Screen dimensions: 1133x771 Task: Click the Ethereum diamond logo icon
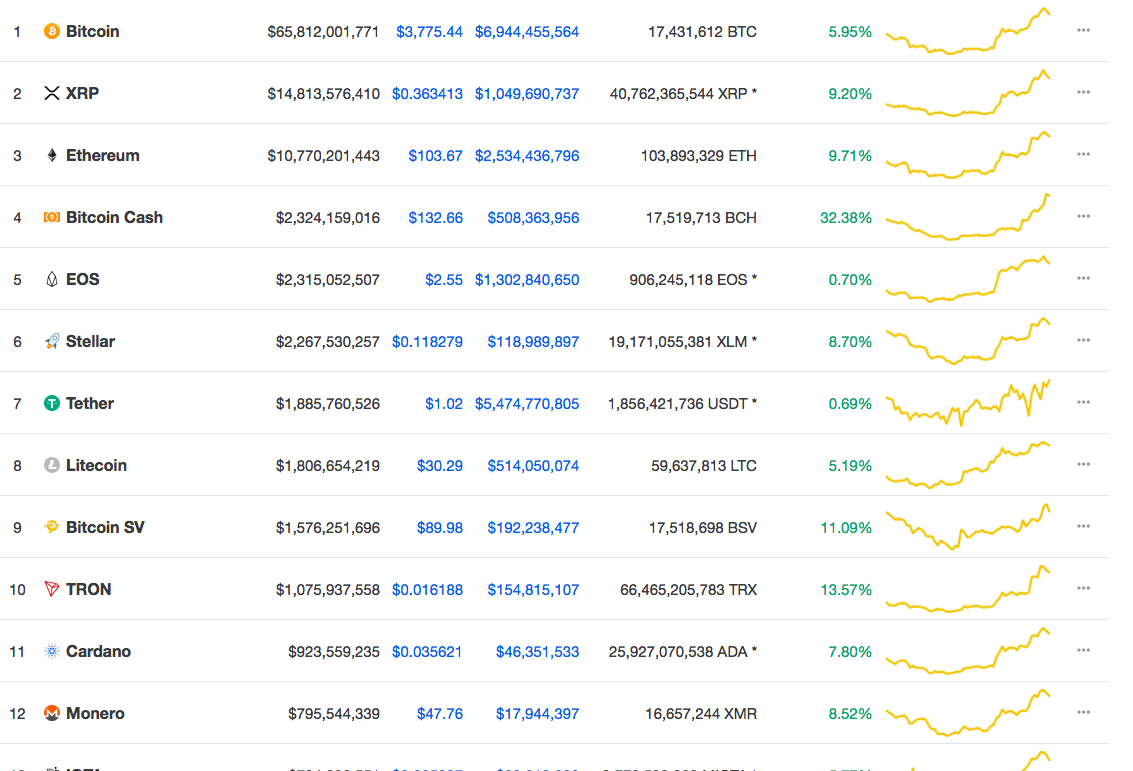tap(51, 155)
